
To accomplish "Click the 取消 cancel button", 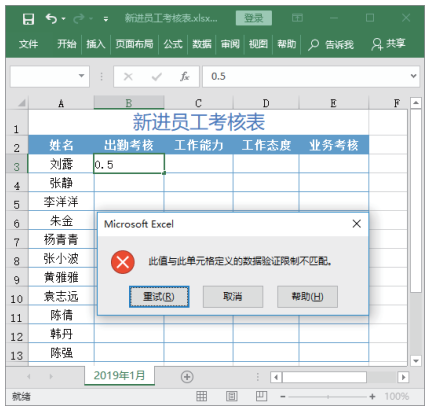I will click(x=233, y=296).
